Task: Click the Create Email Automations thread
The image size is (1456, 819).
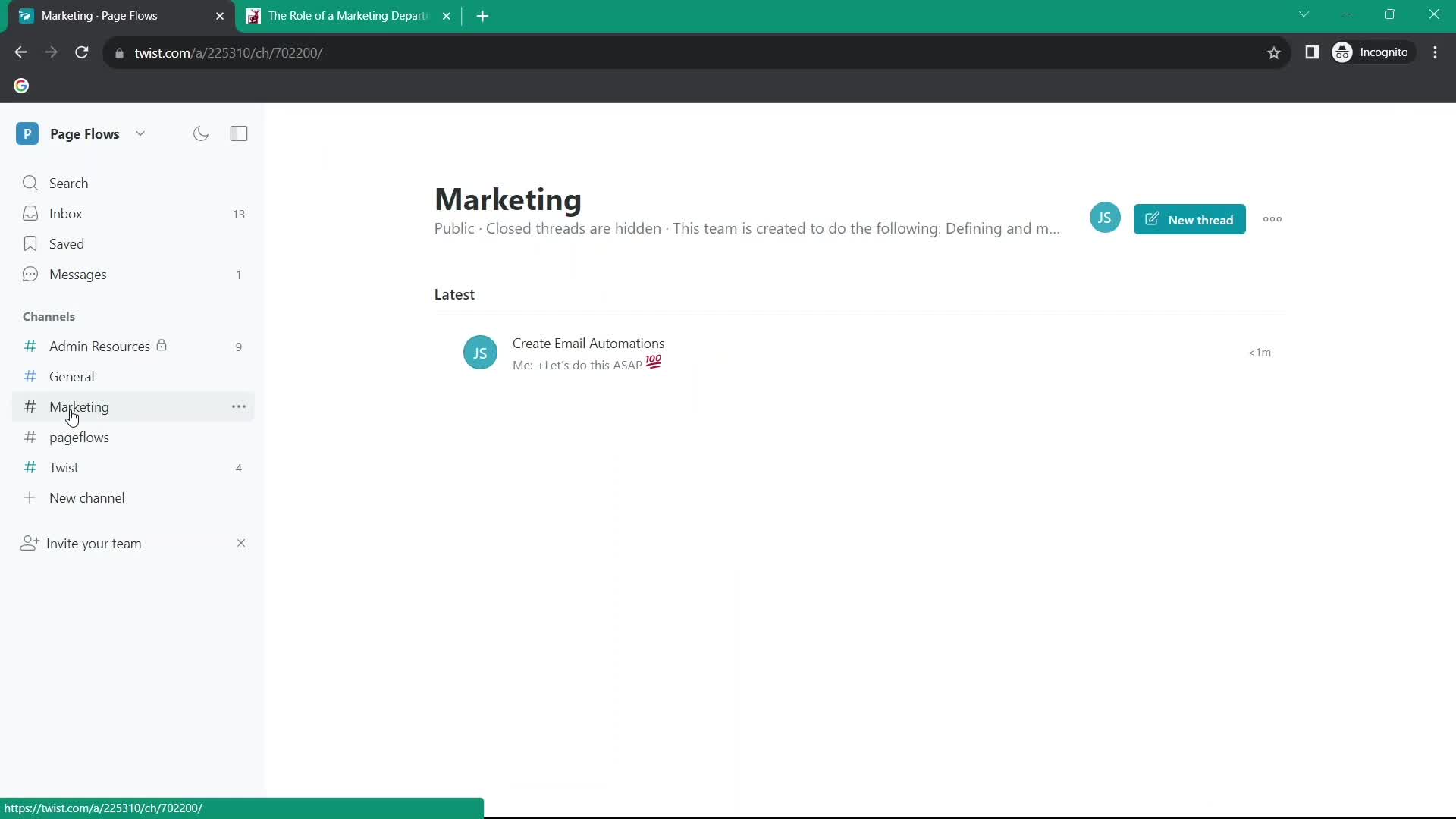Action: pos(588,343)
